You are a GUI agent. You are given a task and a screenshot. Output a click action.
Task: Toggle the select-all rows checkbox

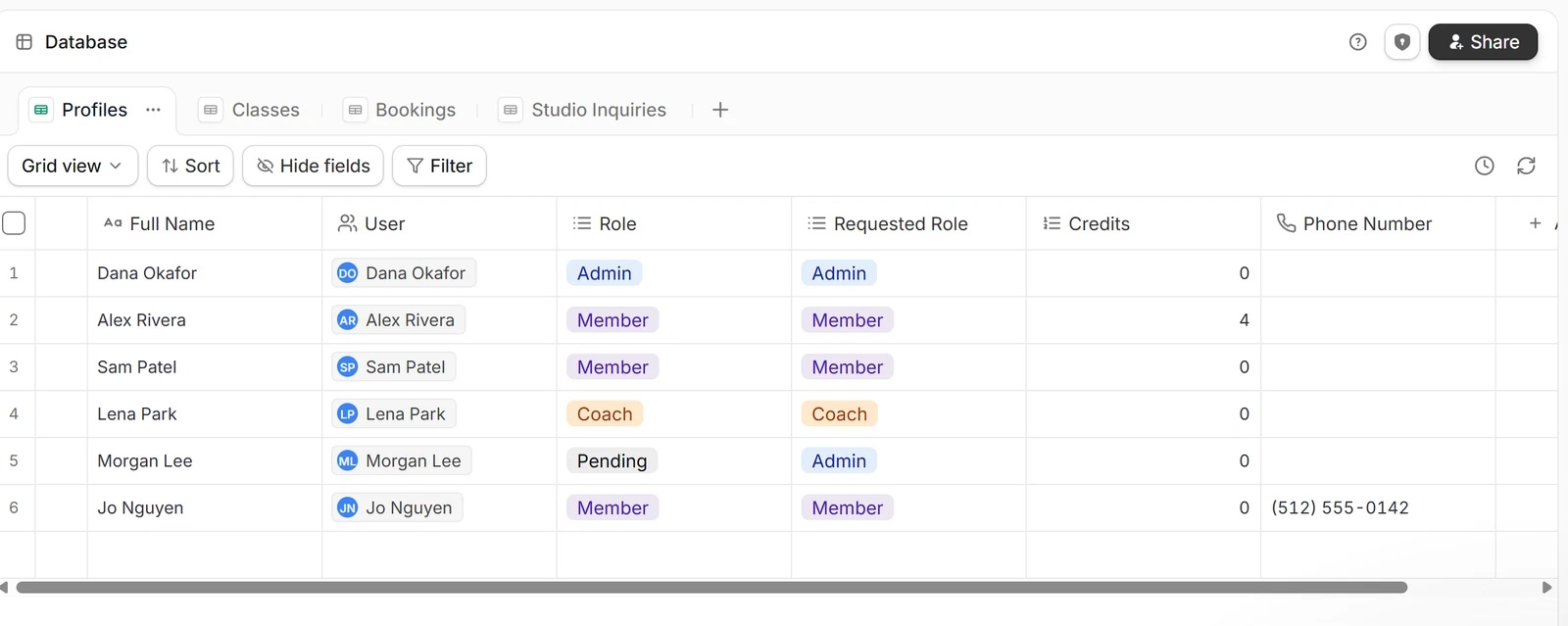click(14, 223)
